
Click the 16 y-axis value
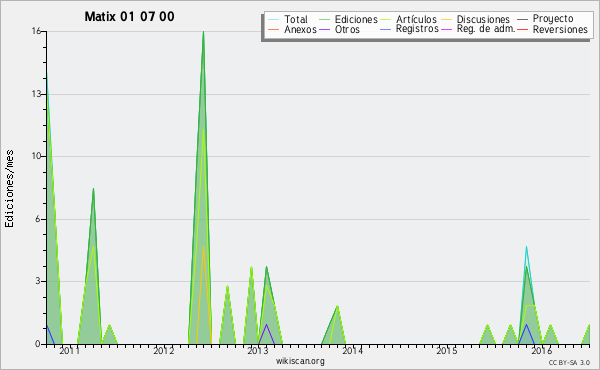click(36, 31)
